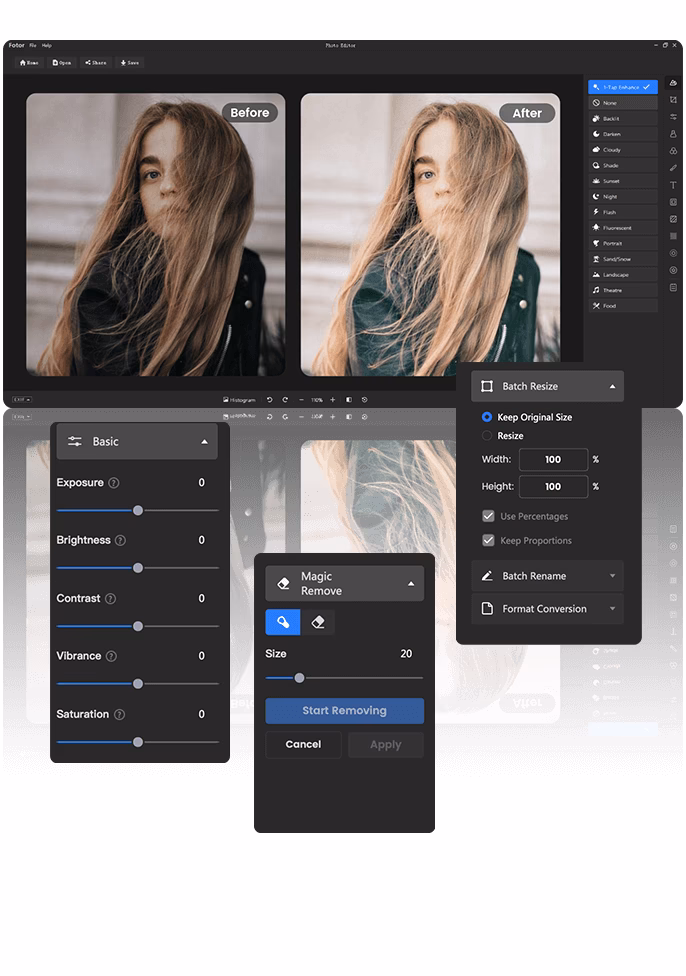Viewport: 686px width, 976px height.
Task: Choose the Cloudy scene preset
Action: 623,149
